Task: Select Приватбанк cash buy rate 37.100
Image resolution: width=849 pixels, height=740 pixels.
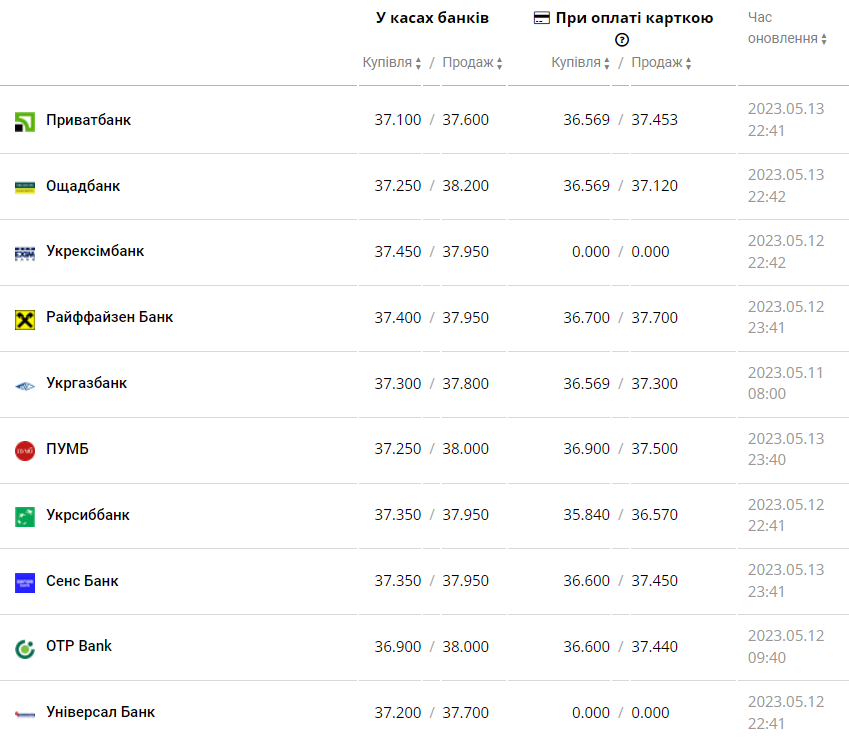Action: [x=397, y=120]
